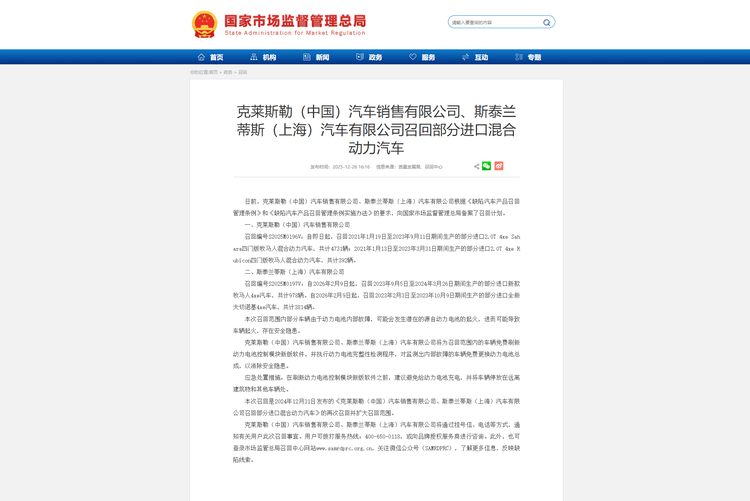Image resolution: width=750 pixels, height=501 pixels.
Task: Open the 政务 navigation menu item
Action: 375,57
